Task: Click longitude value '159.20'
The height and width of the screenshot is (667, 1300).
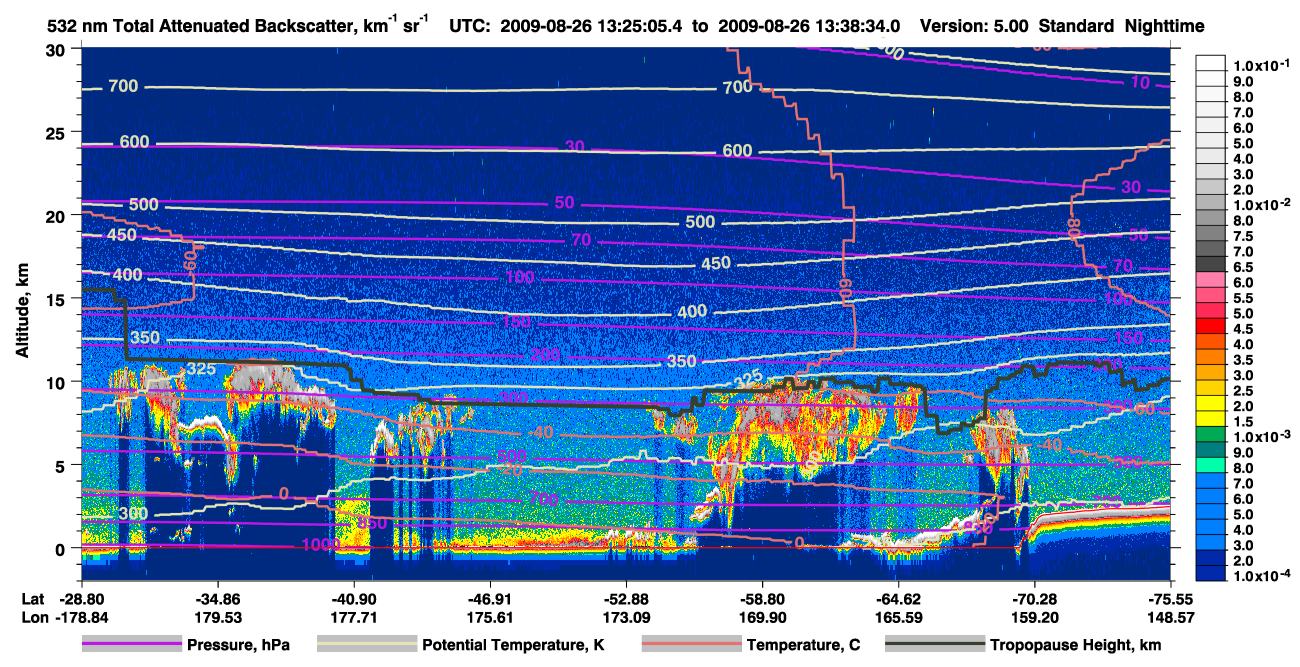Action: point(1034,618)
